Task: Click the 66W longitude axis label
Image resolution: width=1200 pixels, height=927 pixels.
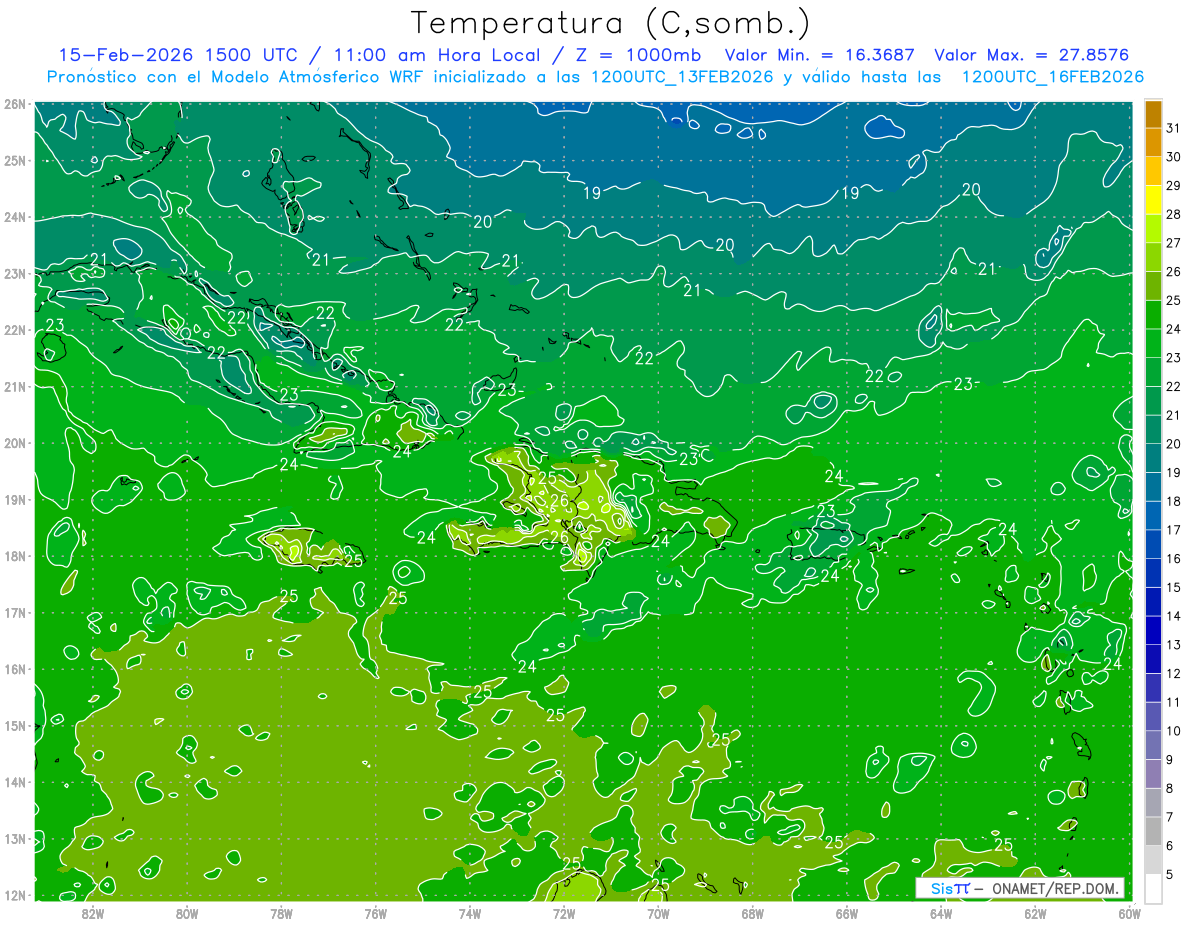Action: (x=846, y=913)
